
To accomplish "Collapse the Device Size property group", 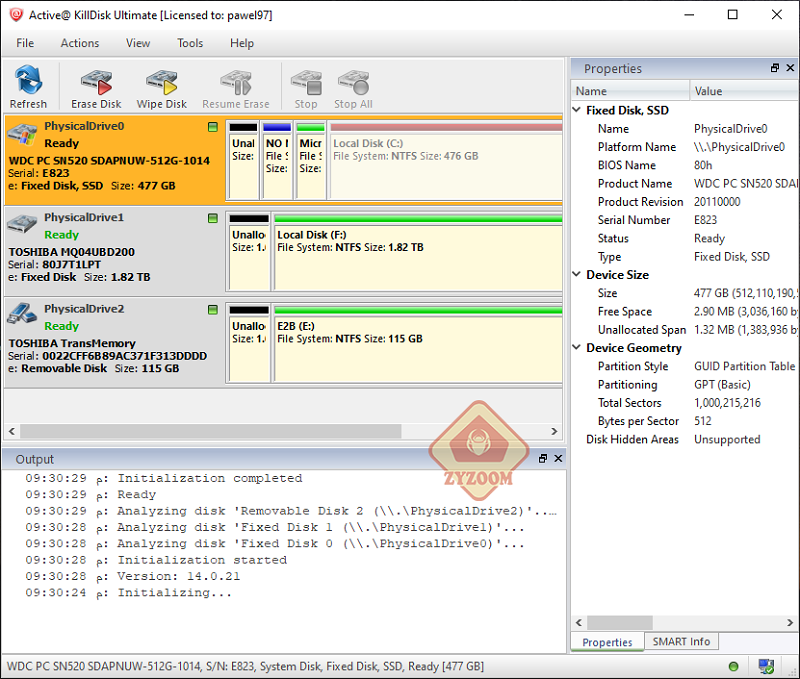I will (x=577, y=274).
